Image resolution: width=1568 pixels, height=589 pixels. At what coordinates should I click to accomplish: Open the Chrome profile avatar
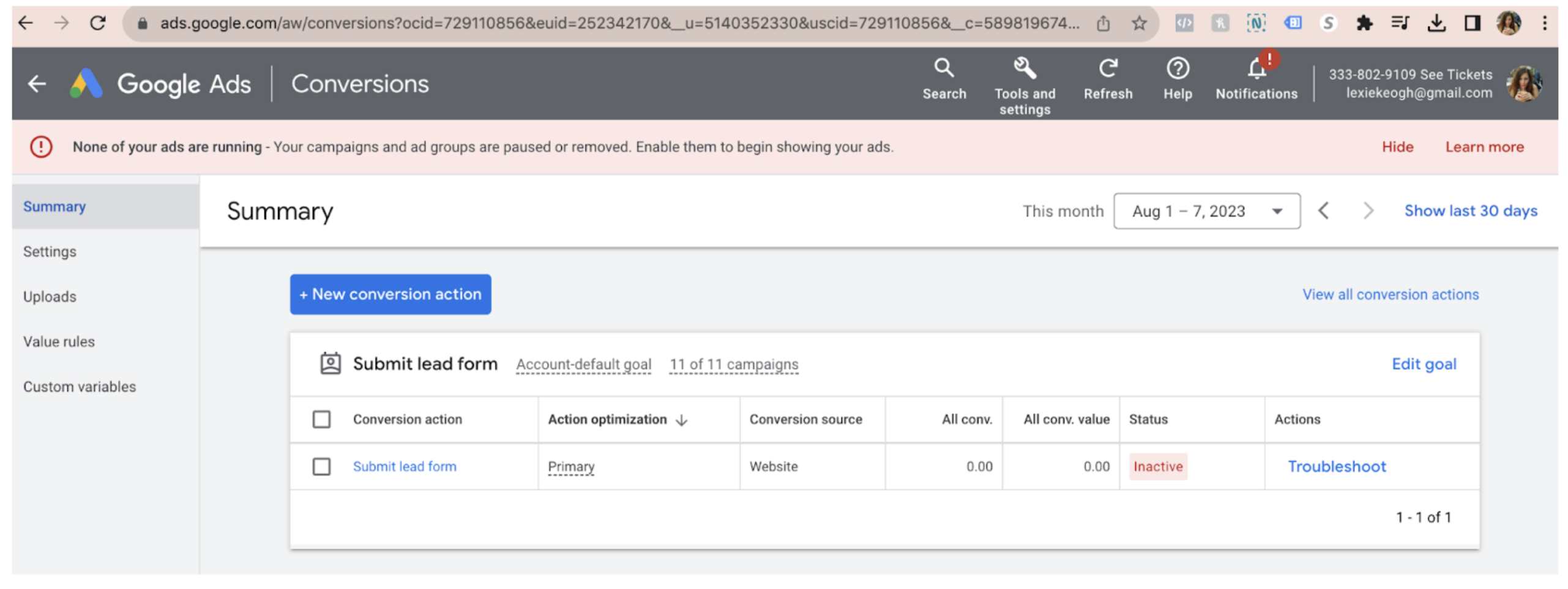coord(1507,23)
